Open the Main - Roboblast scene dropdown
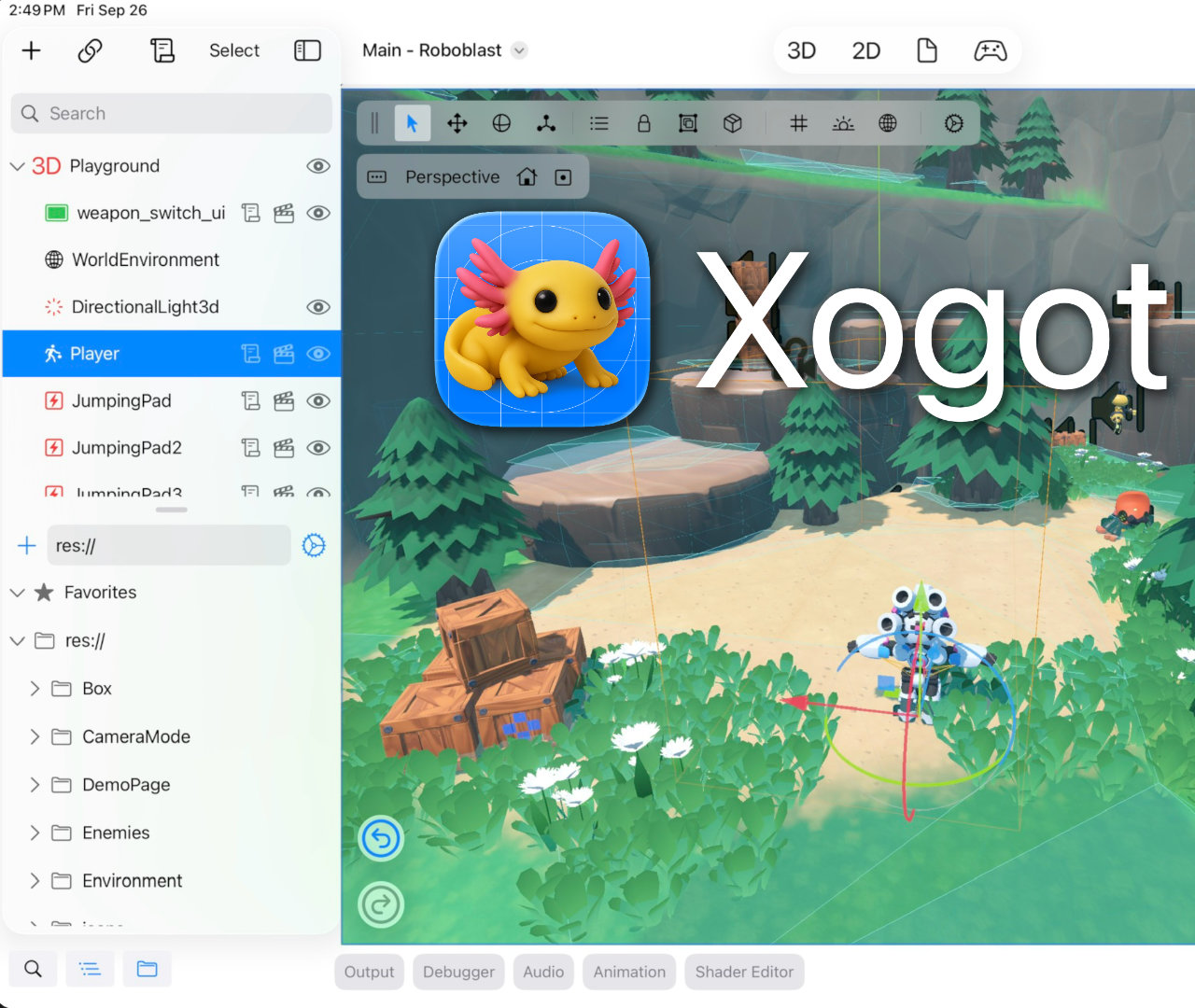This screenshot has height=1008, width=1195. [519, 50]
